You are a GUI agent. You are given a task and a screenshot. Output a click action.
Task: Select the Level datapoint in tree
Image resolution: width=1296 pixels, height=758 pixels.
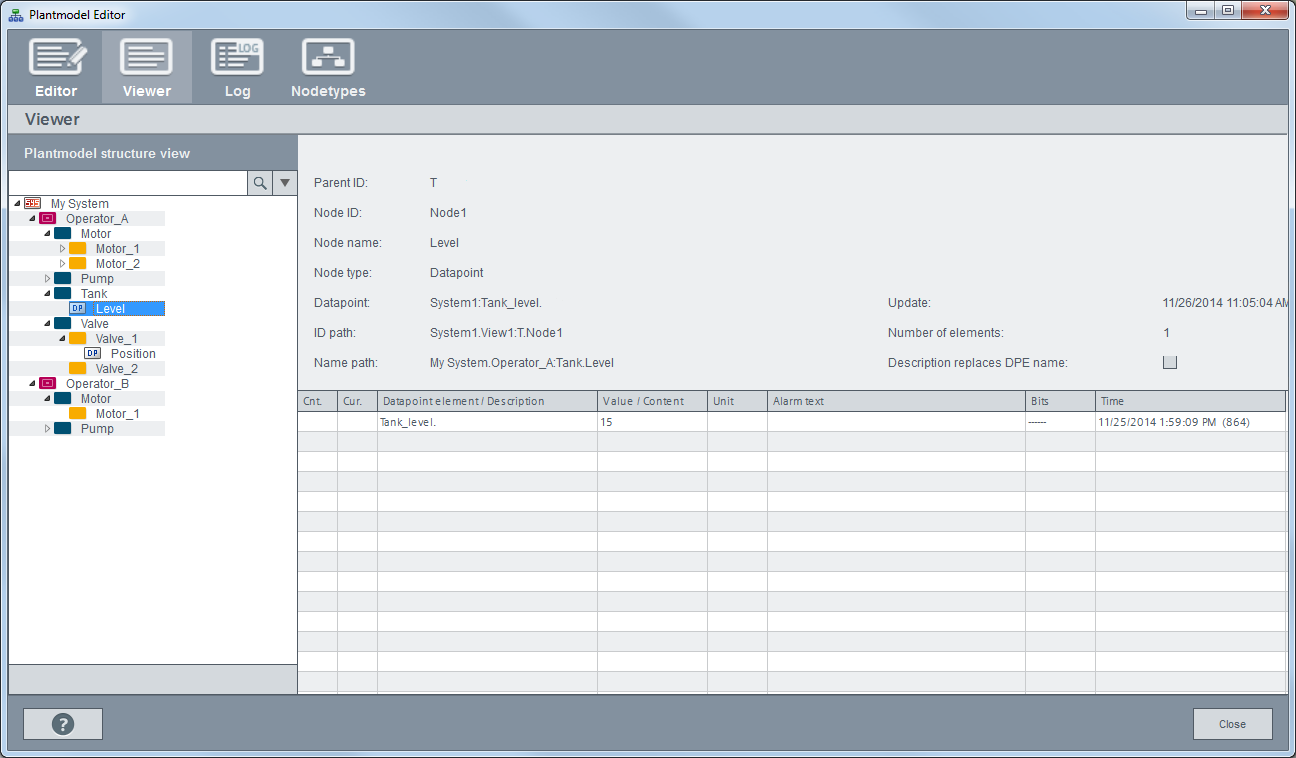click(x=110, y=309)
